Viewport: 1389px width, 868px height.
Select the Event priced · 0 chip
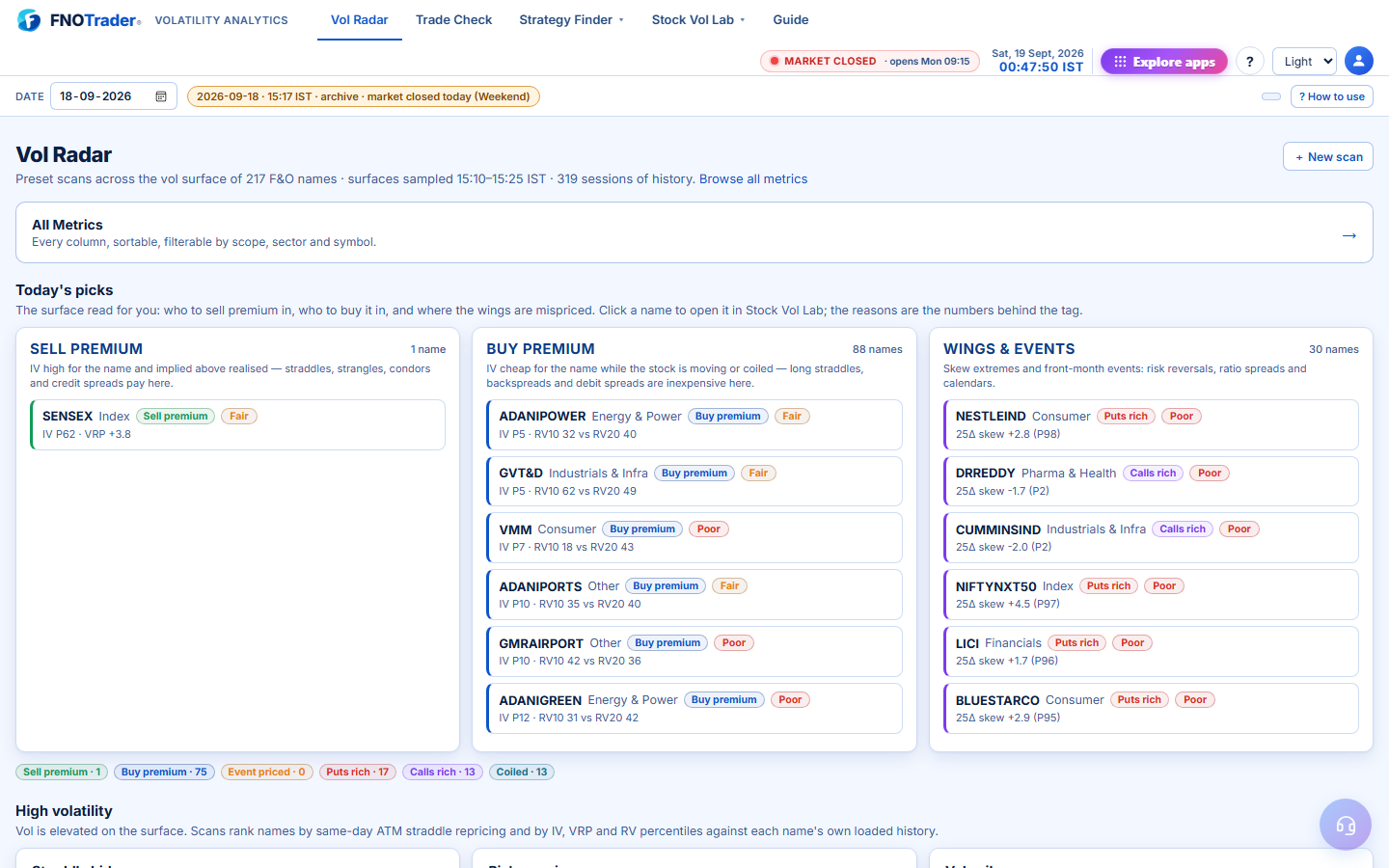(266, 772)
